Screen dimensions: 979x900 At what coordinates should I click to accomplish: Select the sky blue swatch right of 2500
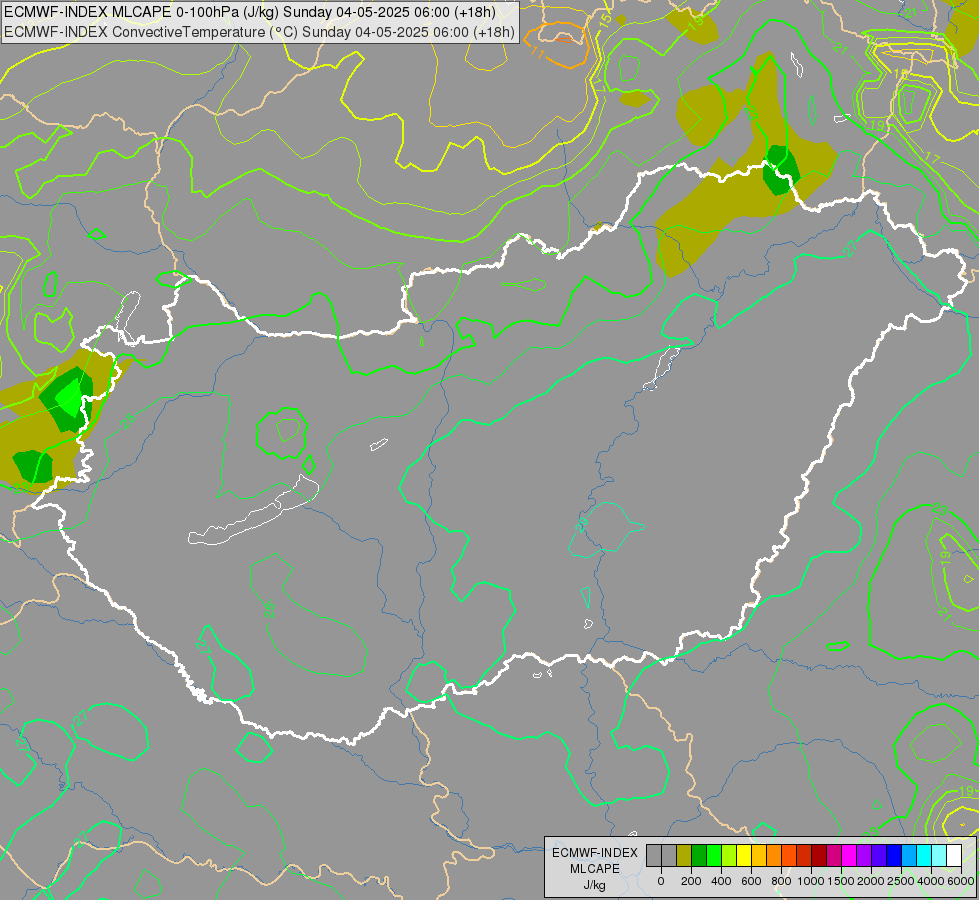point(909,855)
